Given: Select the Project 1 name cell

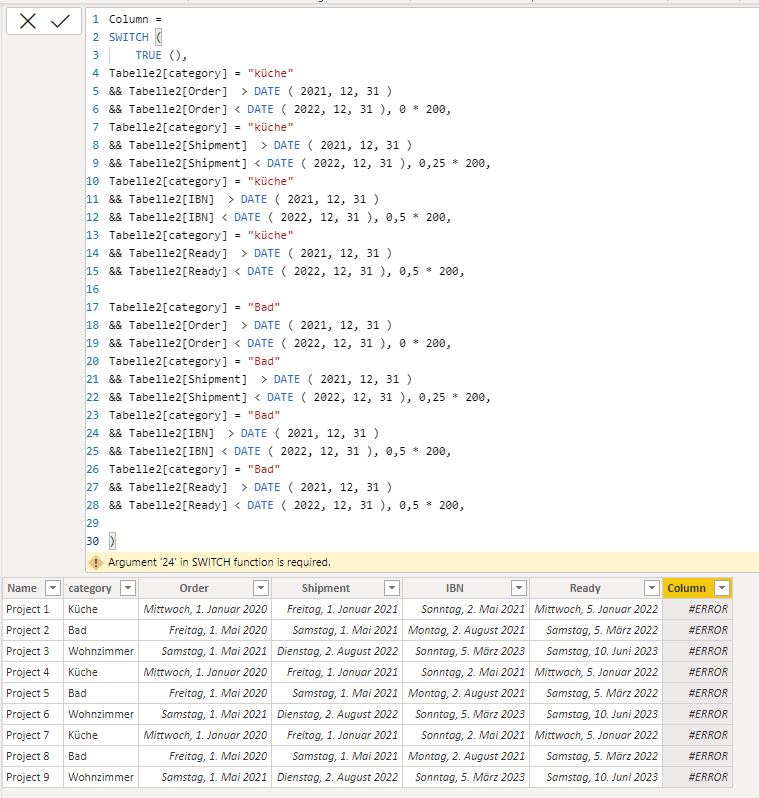Looking at the screenshot, I should (33, 609).
